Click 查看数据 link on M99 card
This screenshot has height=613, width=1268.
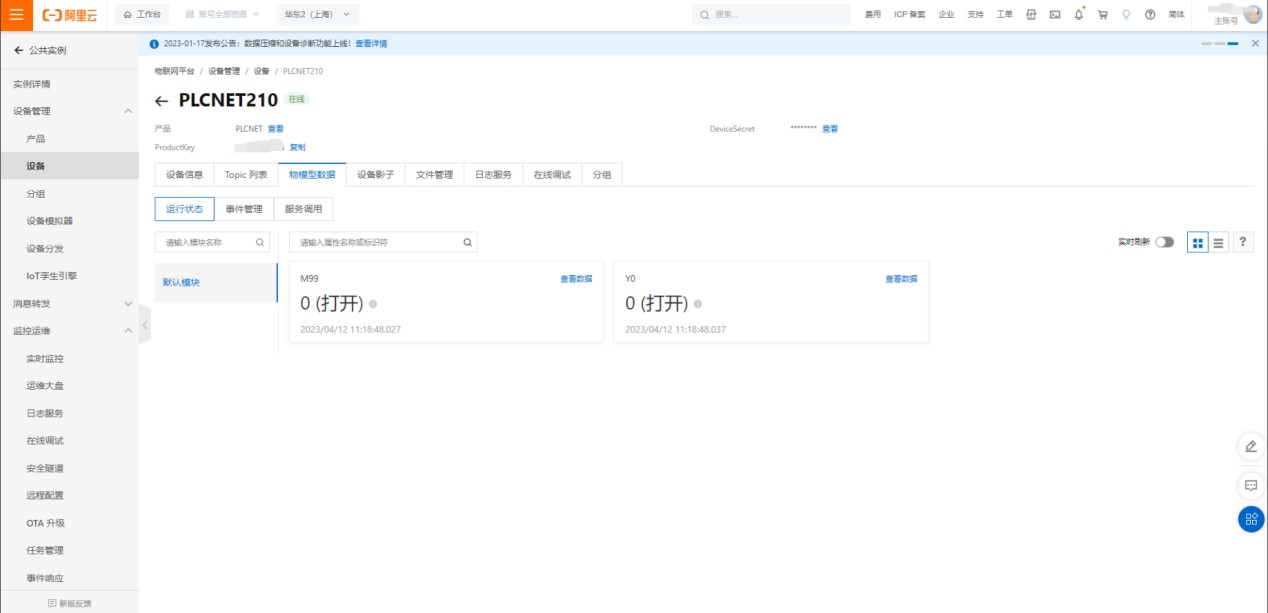[576, 279]
